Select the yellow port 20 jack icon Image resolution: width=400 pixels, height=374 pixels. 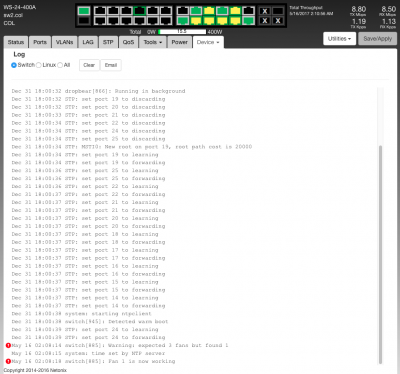coord(222,21)
